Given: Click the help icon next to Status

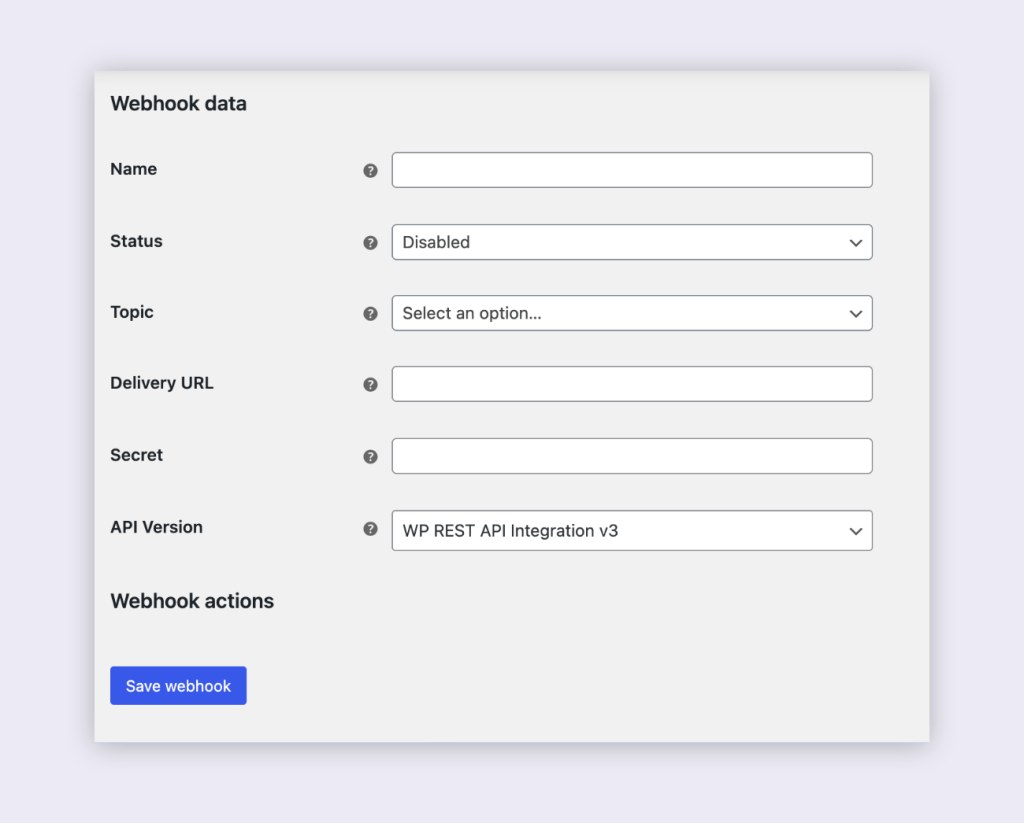Looking at the screenshot, I should (x=370, y=242).
